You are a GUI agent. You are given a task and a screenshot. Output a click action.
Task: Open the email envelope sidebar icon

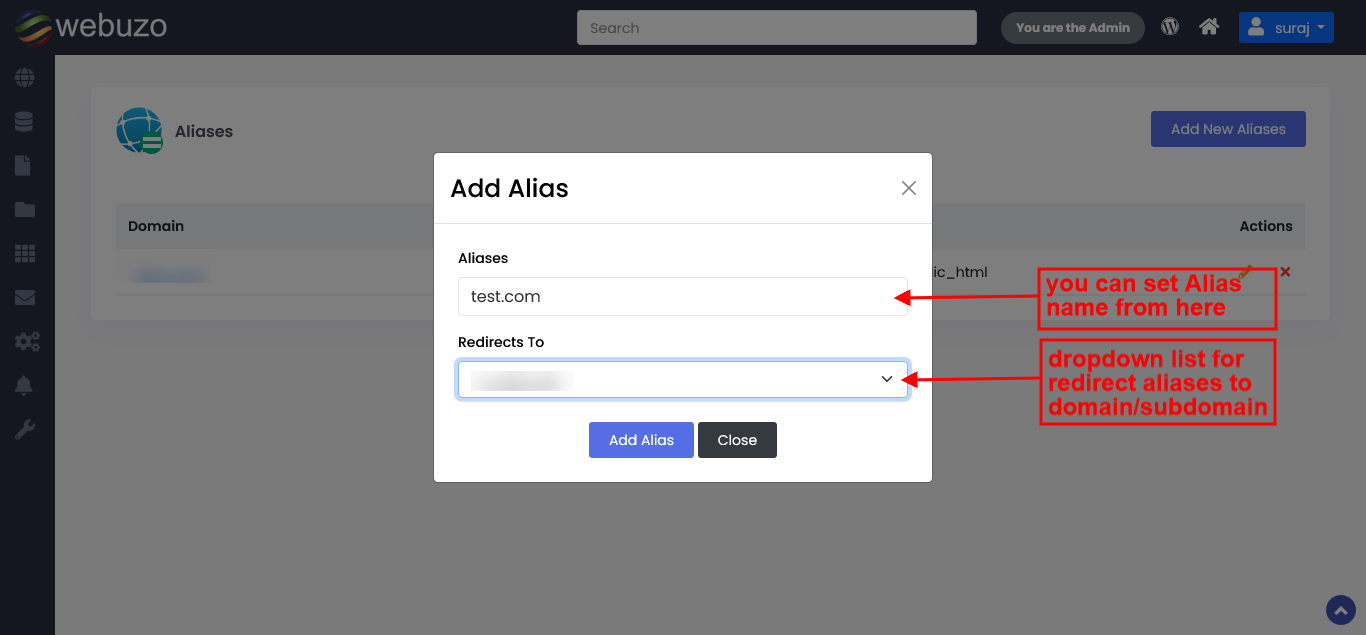(24, 297)
